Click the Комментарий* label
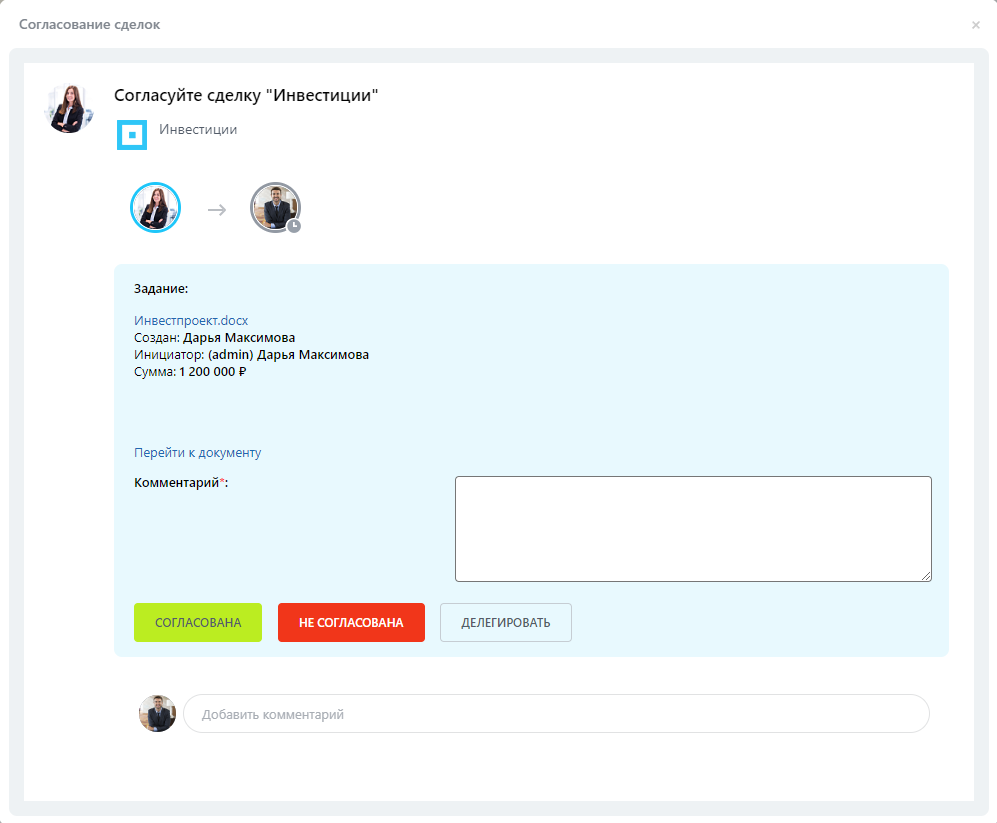 181,483
